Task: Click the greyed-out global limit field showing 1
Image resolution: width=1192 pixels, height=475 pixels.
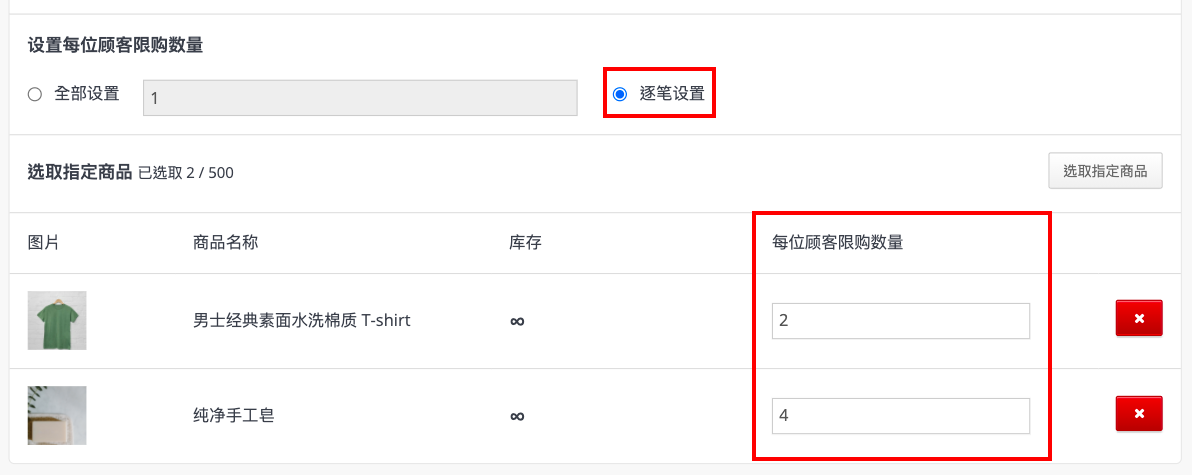Action: tap(360, 98)
